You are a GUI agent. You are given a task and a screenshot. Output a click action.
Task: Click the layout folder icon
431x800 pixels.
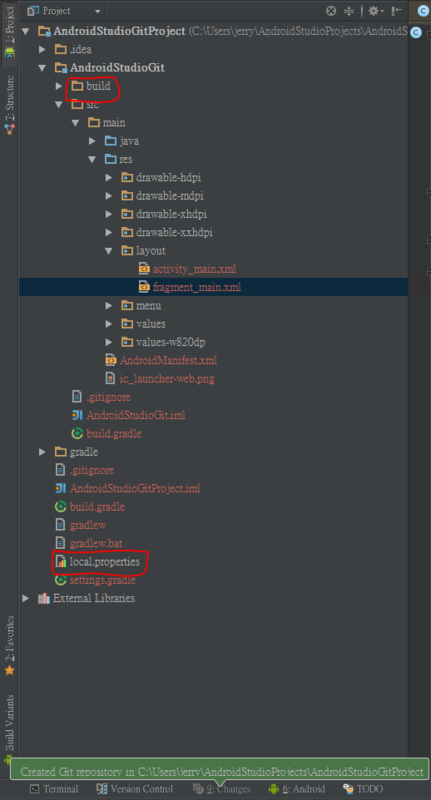(x=127, y=251)
